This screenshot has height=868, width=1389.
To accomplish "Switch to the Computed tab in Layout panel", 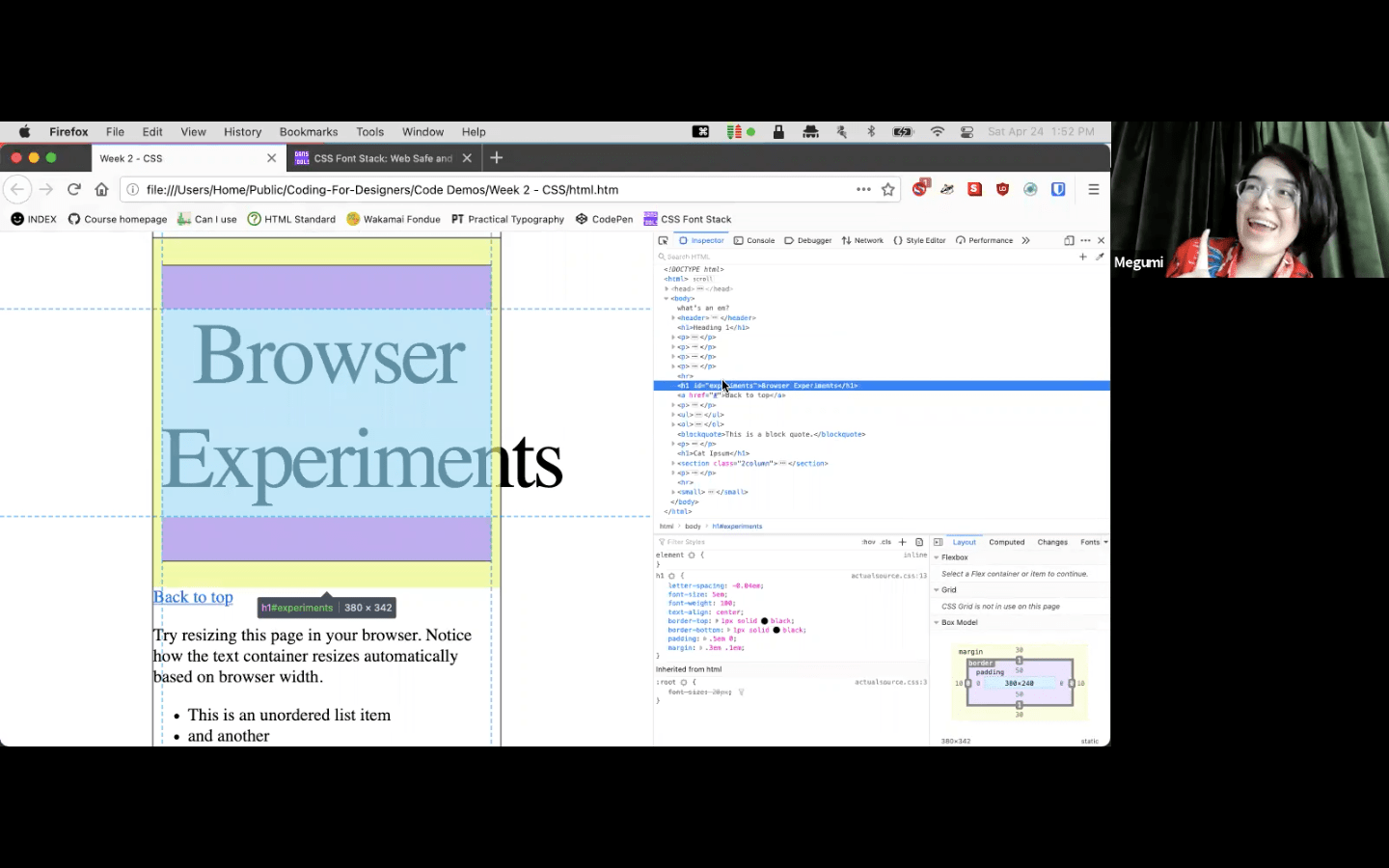I will tap(1007, 542).
